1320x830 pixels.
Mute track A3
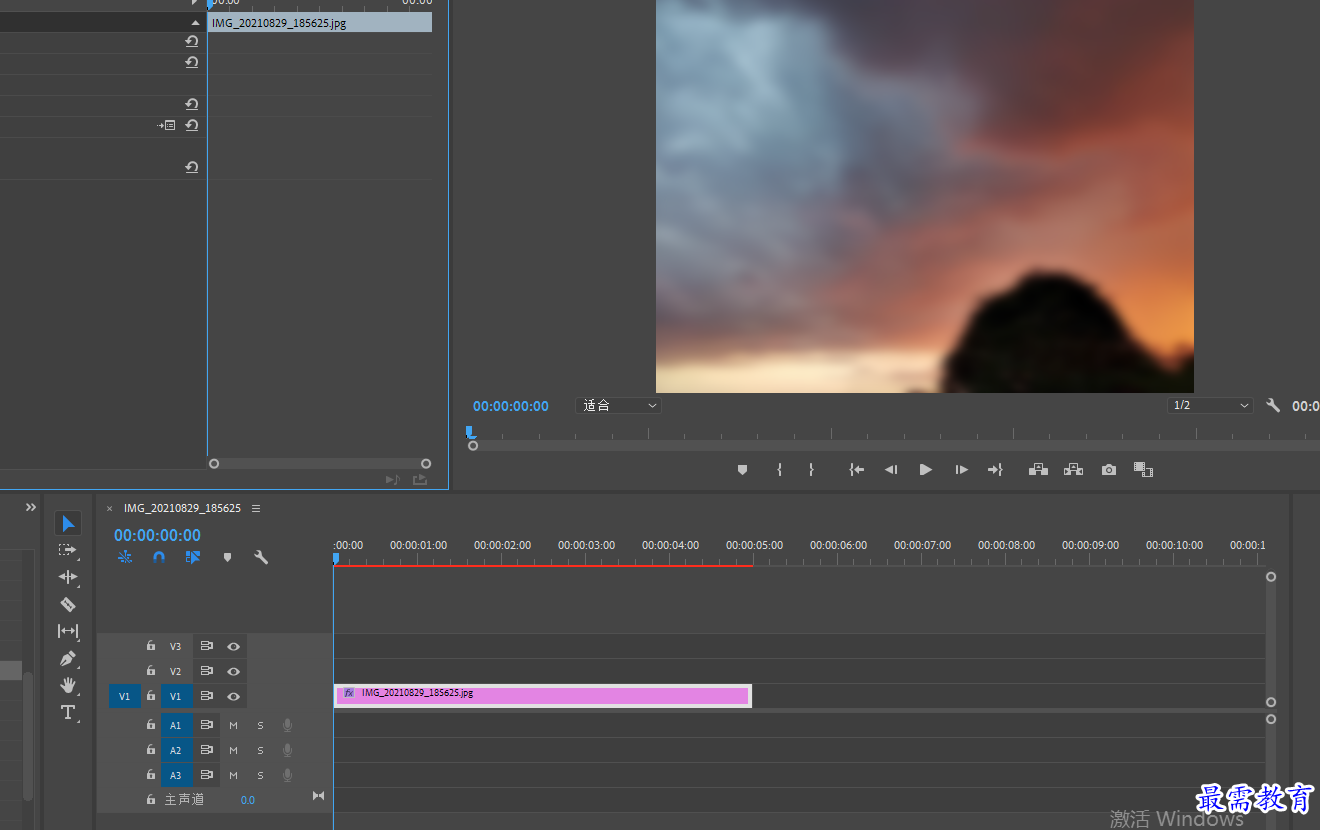click(x=233, y=775)
